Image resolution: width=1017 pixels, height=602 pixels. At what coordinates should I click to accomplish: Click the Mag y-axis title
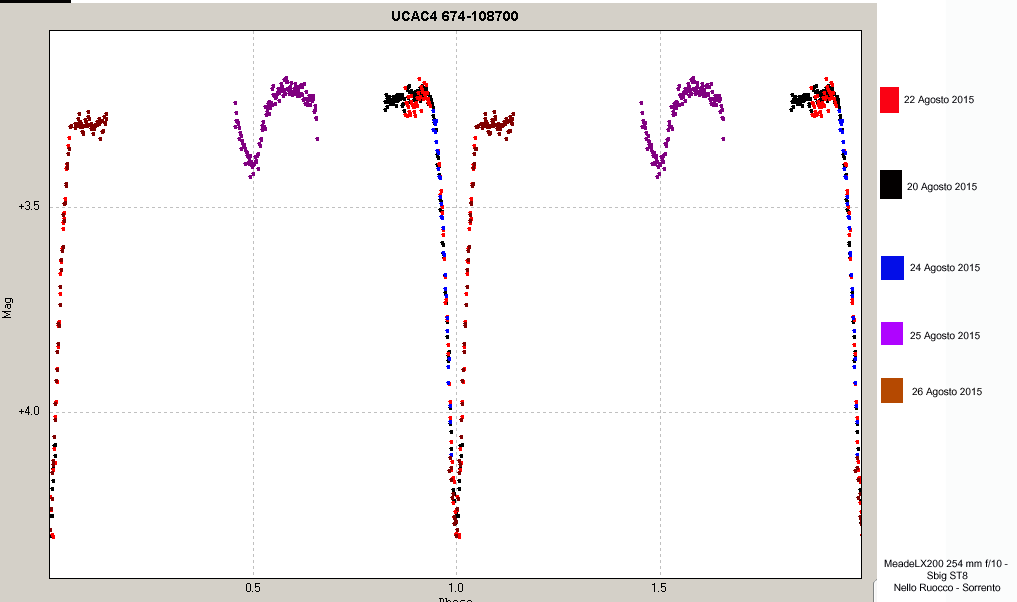tap(7, 308)
